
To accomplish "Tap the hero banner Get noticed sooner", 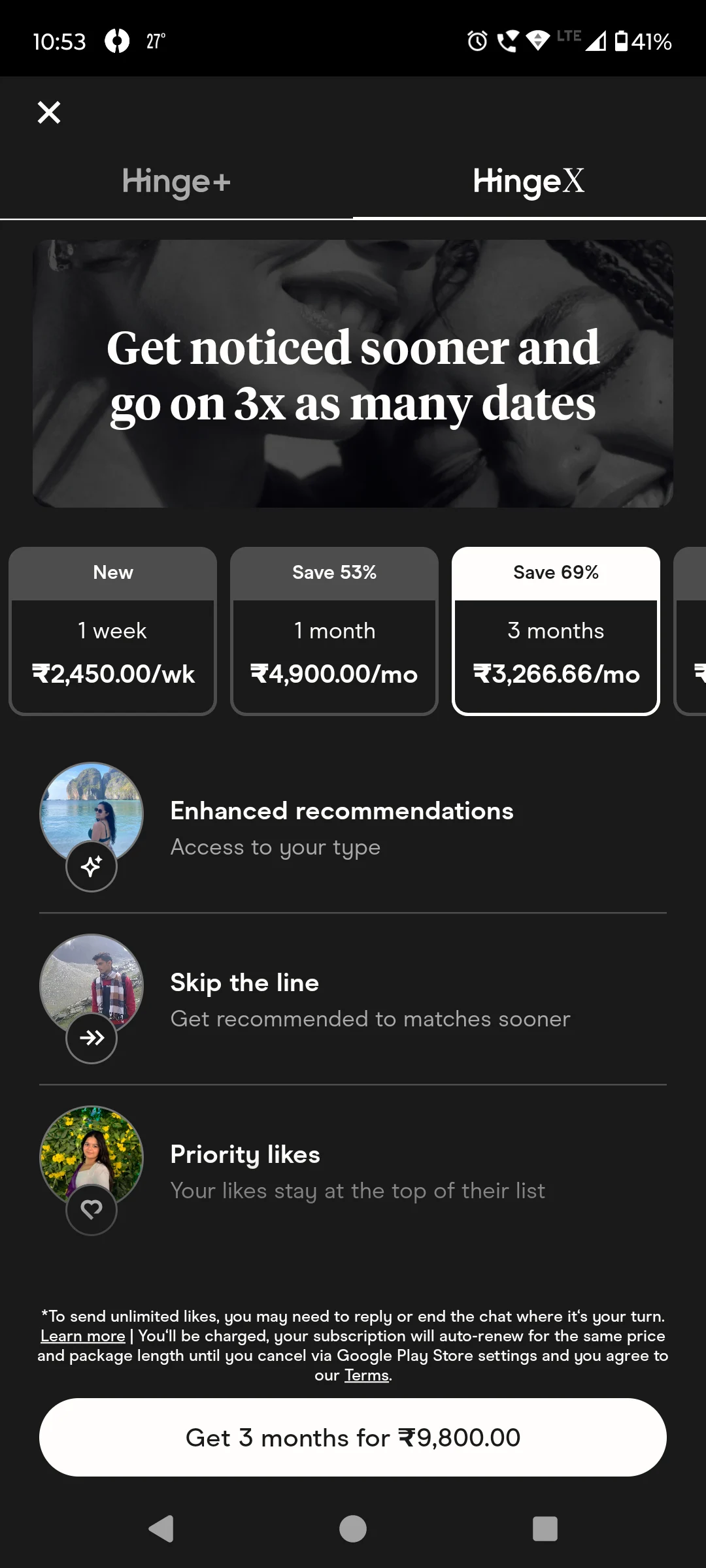I will pos(353,374).
